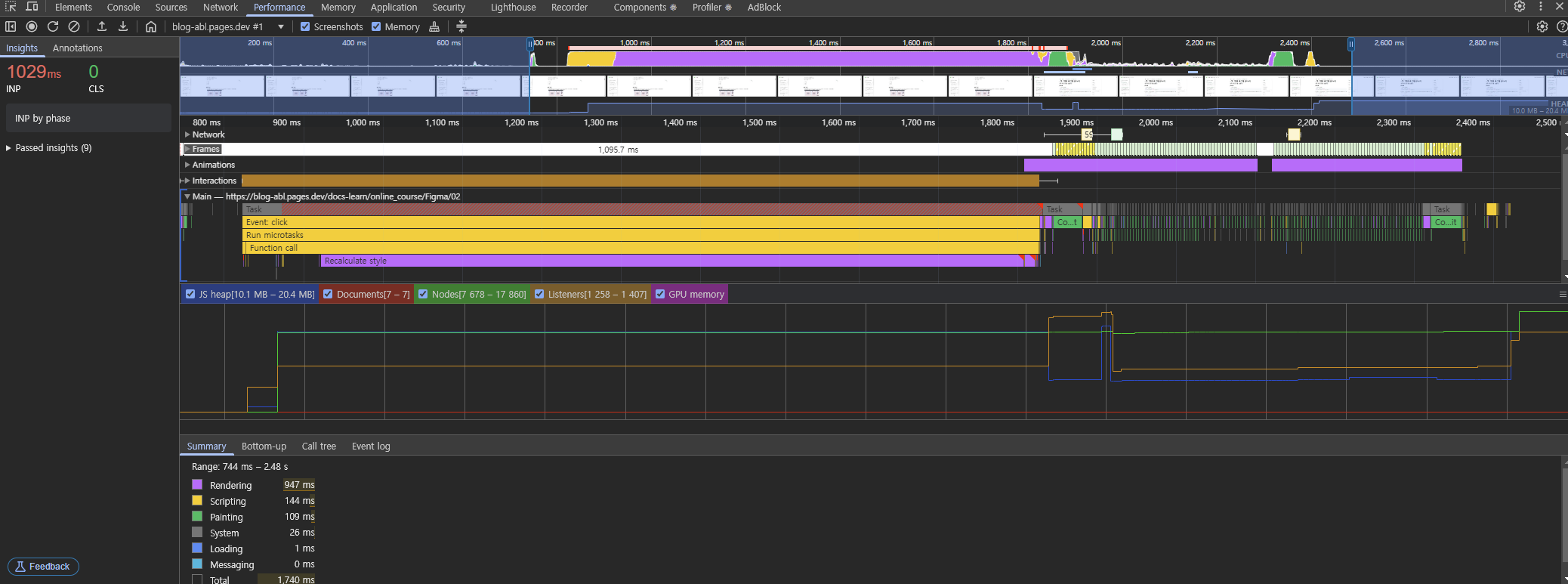Toggle the Performance sidebar panel icon
The image size is (1568, 584).
[x=11, y=26]
